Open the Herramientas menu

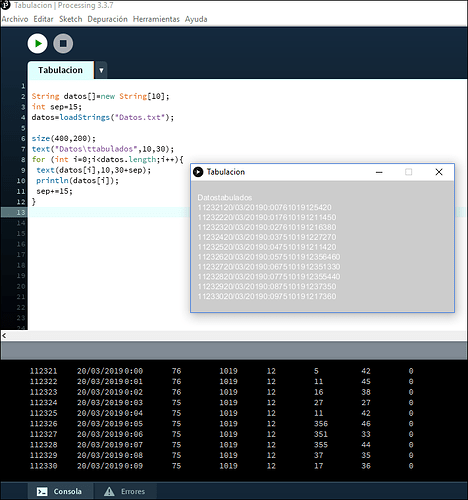tap(156, 19)
